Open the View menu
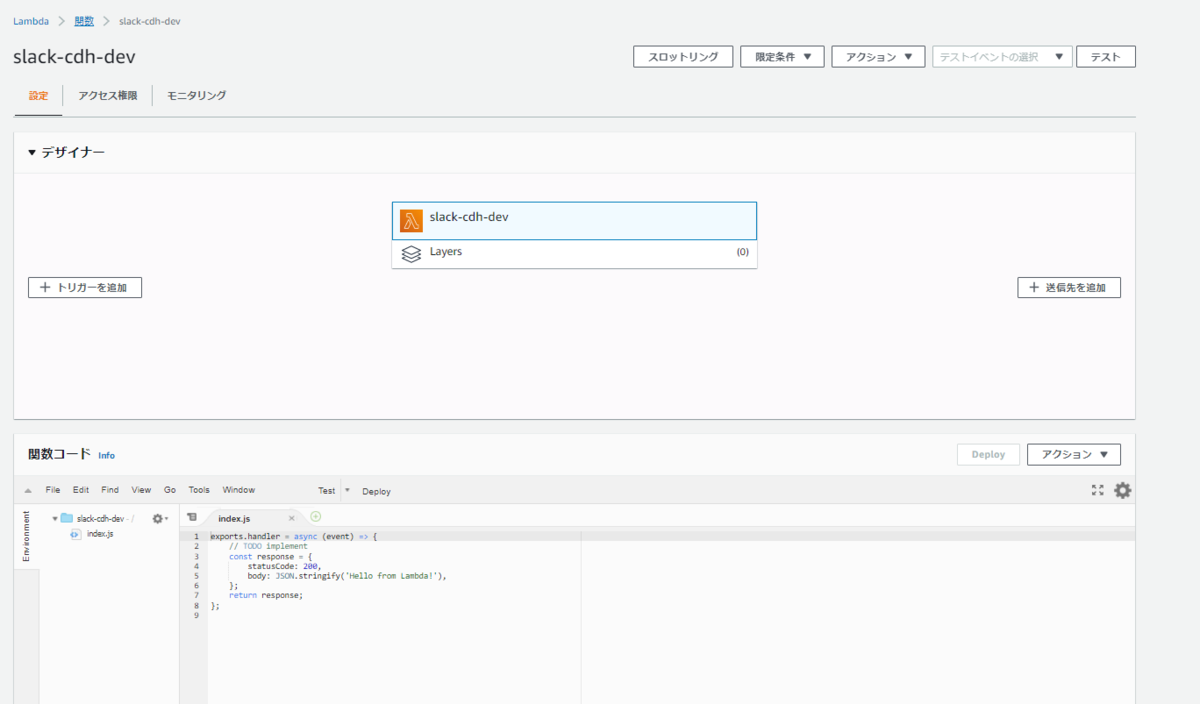1200x704 pixels. 141,490
